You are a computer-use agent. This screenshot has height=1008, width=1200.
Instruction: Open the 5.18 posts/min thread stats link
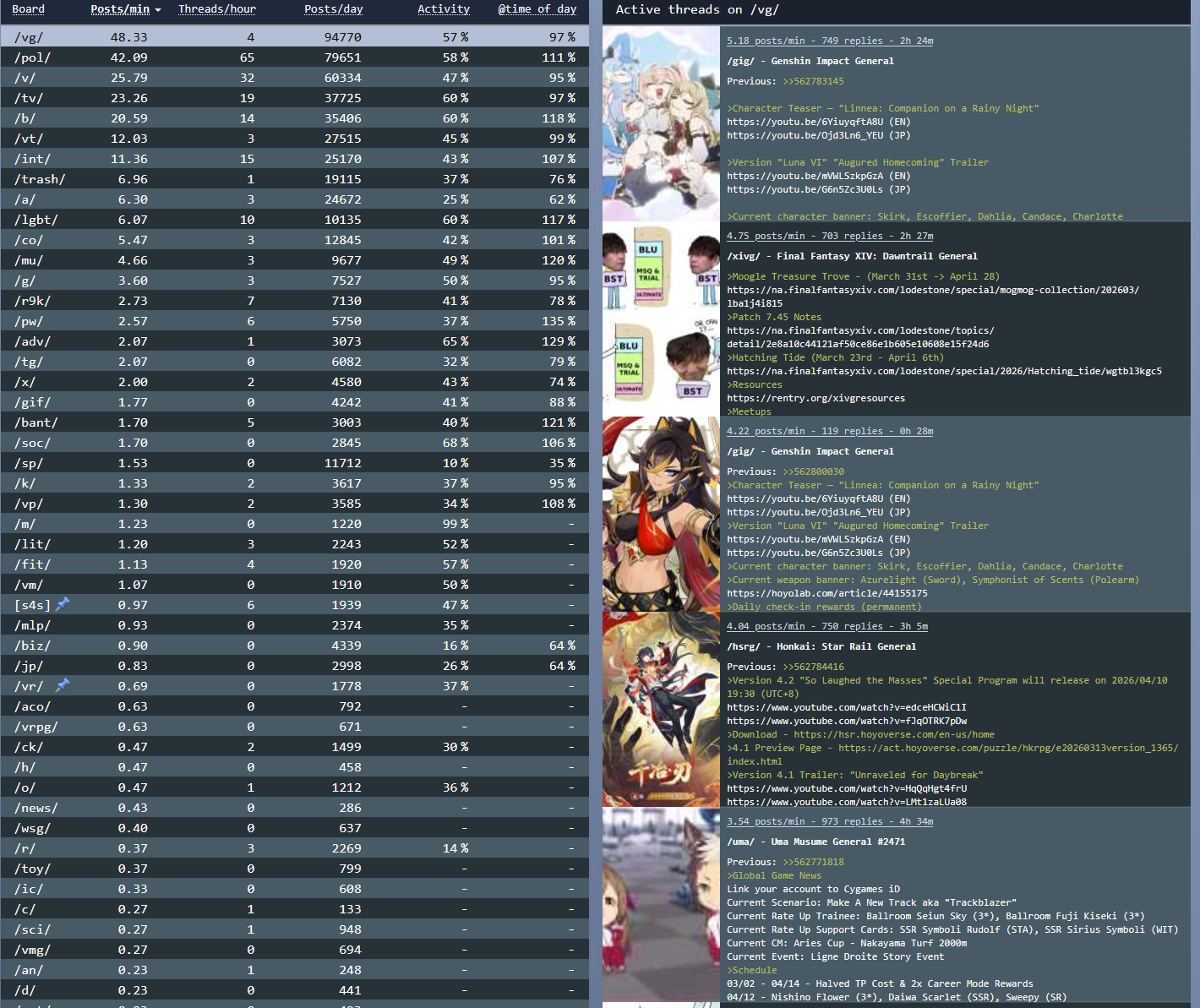point(830,41)
